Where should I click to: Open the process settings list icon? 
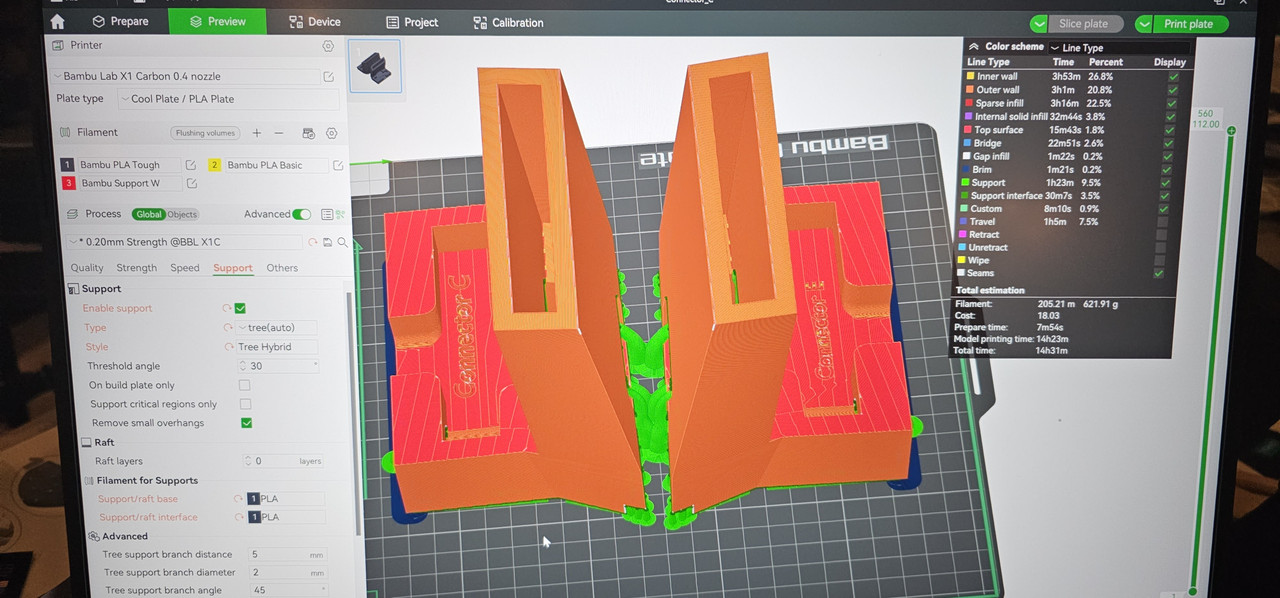(328, 214)
